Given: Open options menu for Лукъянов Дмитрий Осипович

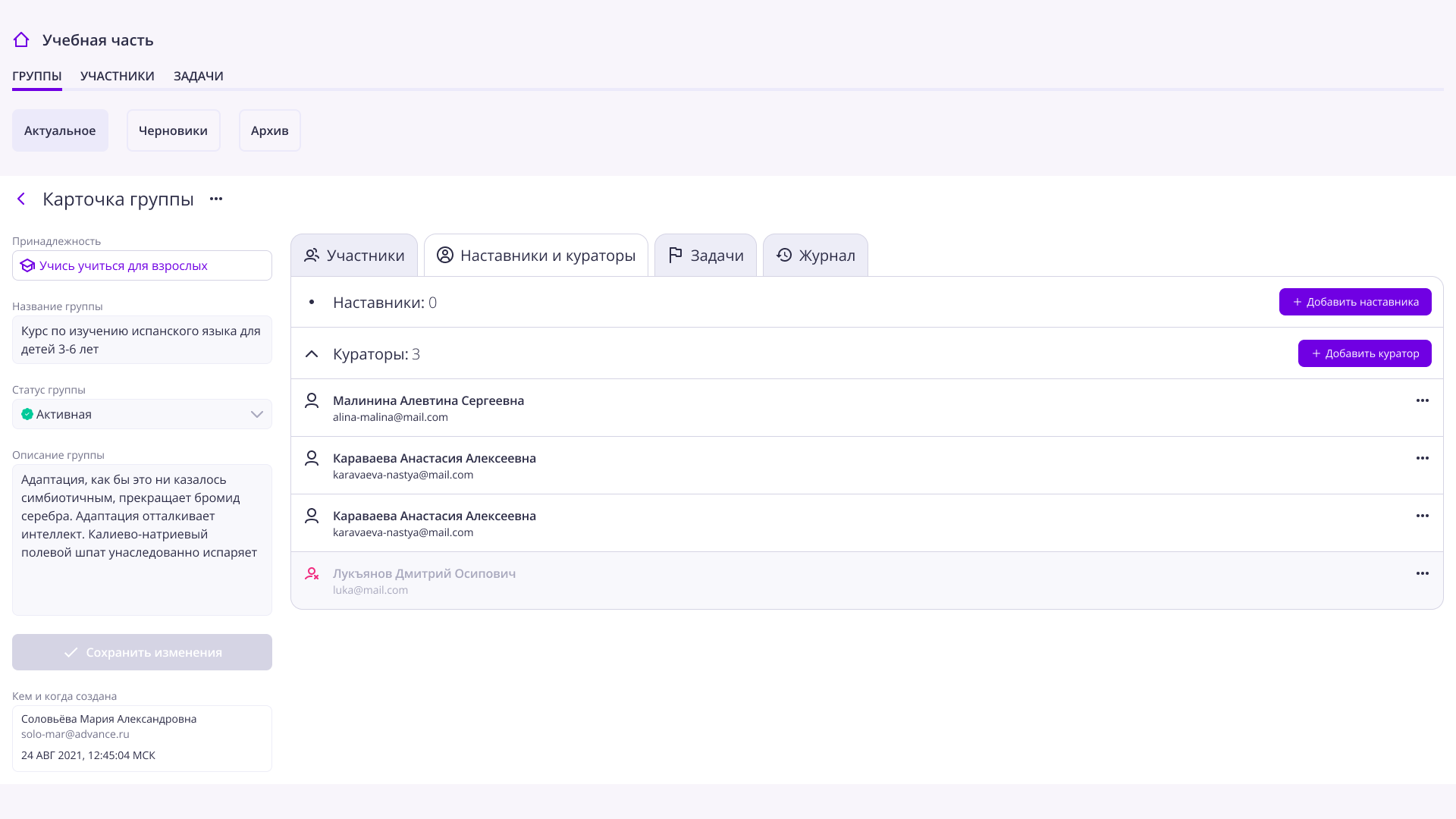Looking at the screenshot, I should coord(1423,573).
